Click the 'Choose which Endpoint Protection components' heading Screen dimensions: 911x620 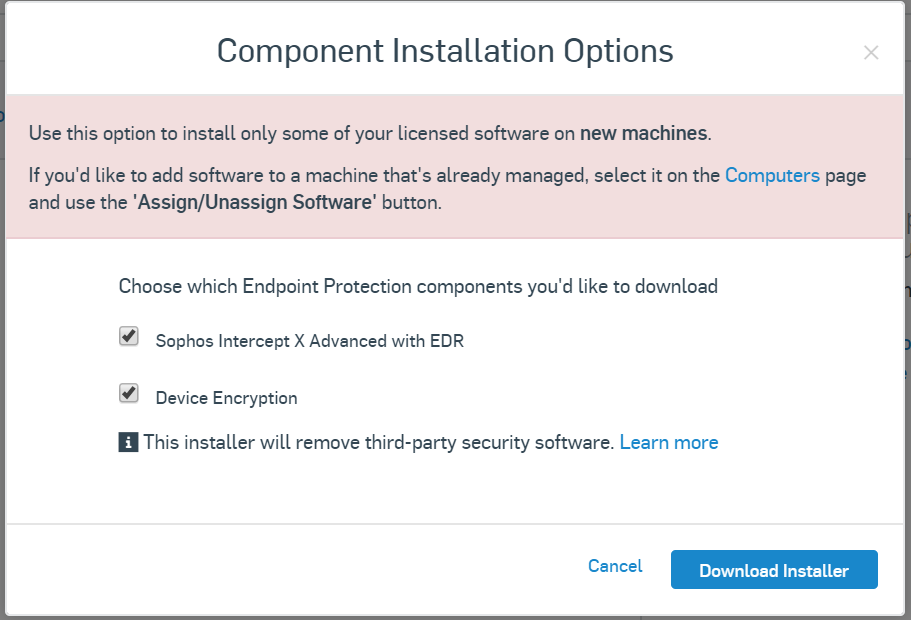(x=418, y=287)
